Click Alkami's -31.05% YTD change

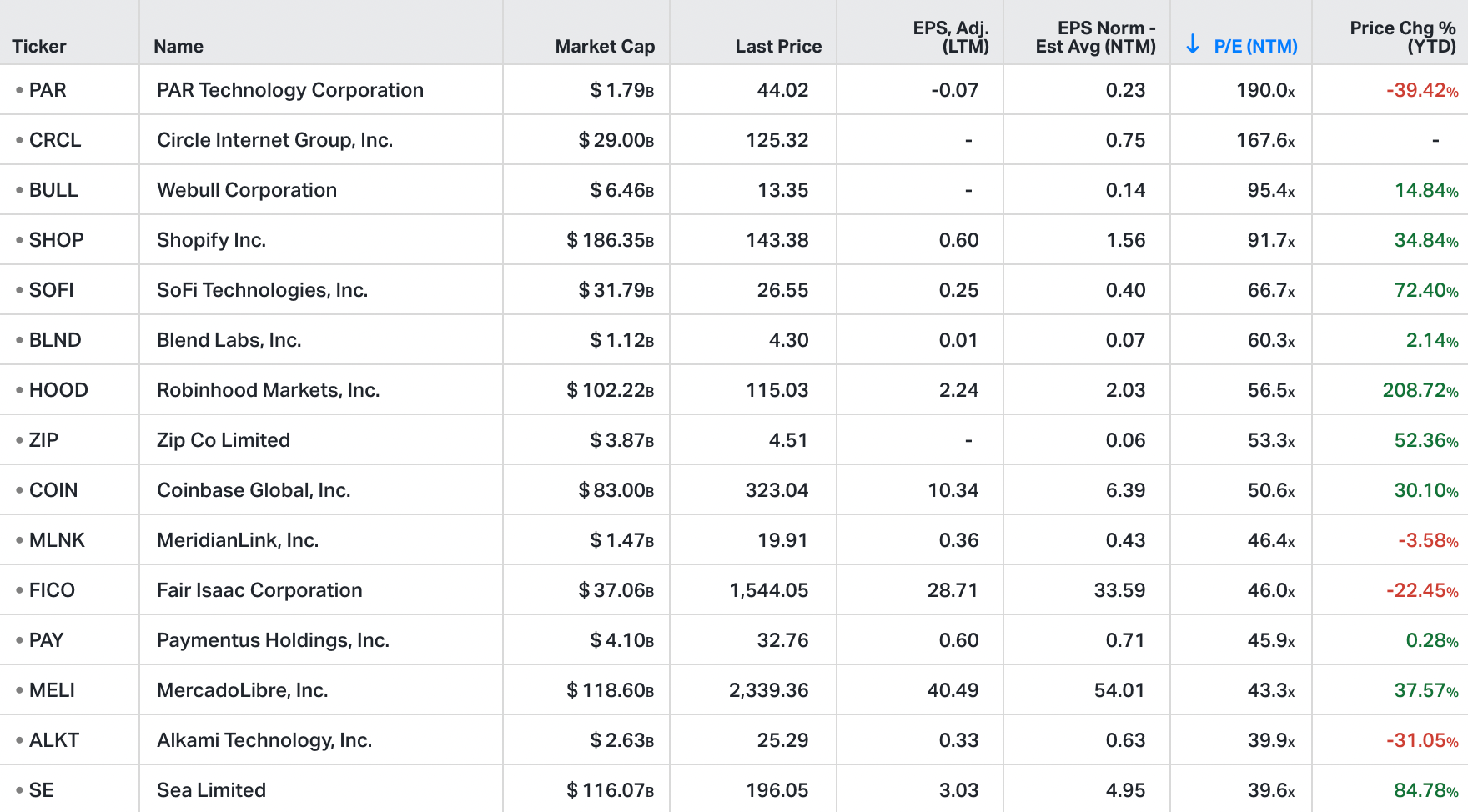coord(1423,740)
